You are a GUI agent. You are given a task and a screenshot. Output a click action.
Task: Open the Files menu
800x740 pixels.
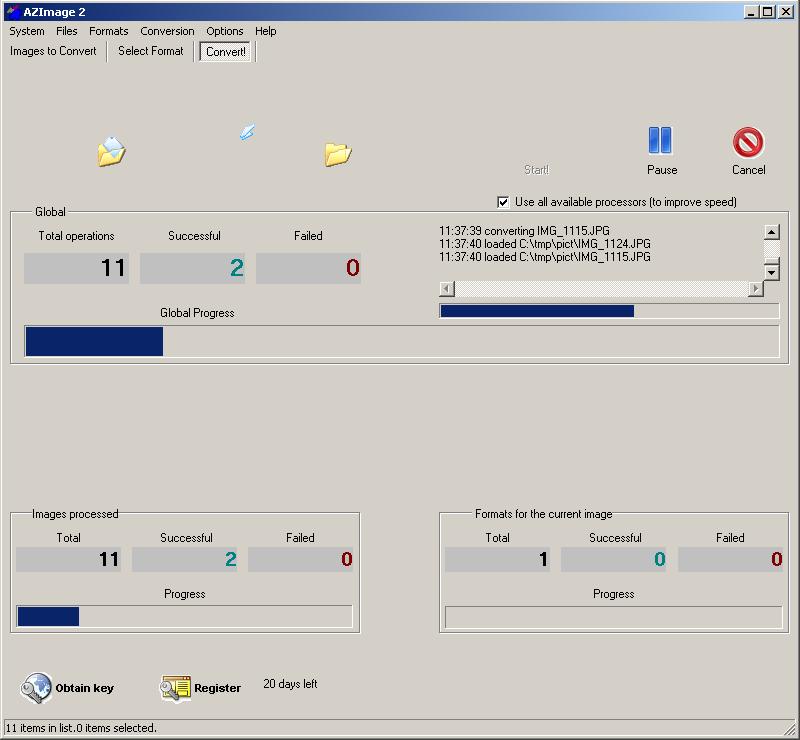tap(66, 31)
